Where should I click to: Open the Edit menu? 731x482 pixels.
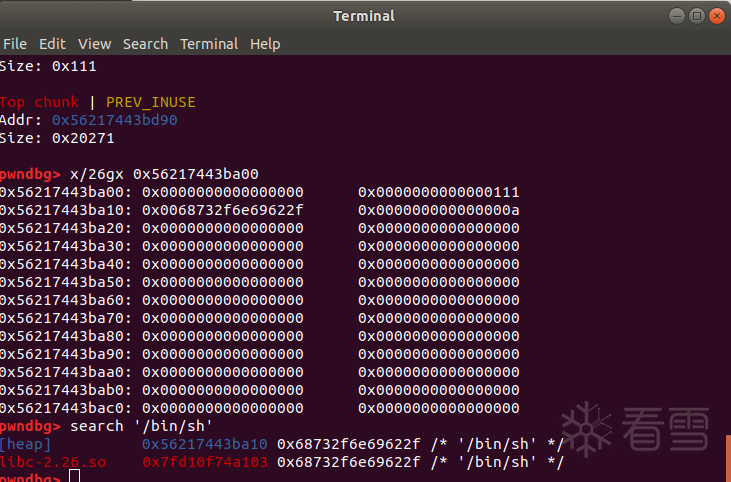tap(51, 44)
